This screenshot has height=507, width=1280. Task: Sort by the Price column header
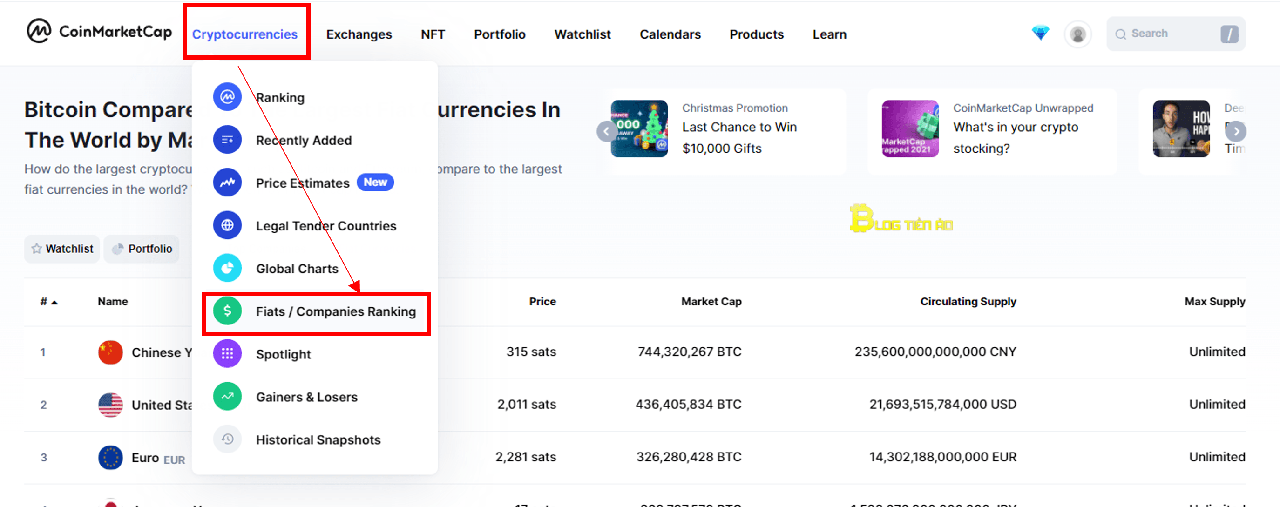(542, 302)
